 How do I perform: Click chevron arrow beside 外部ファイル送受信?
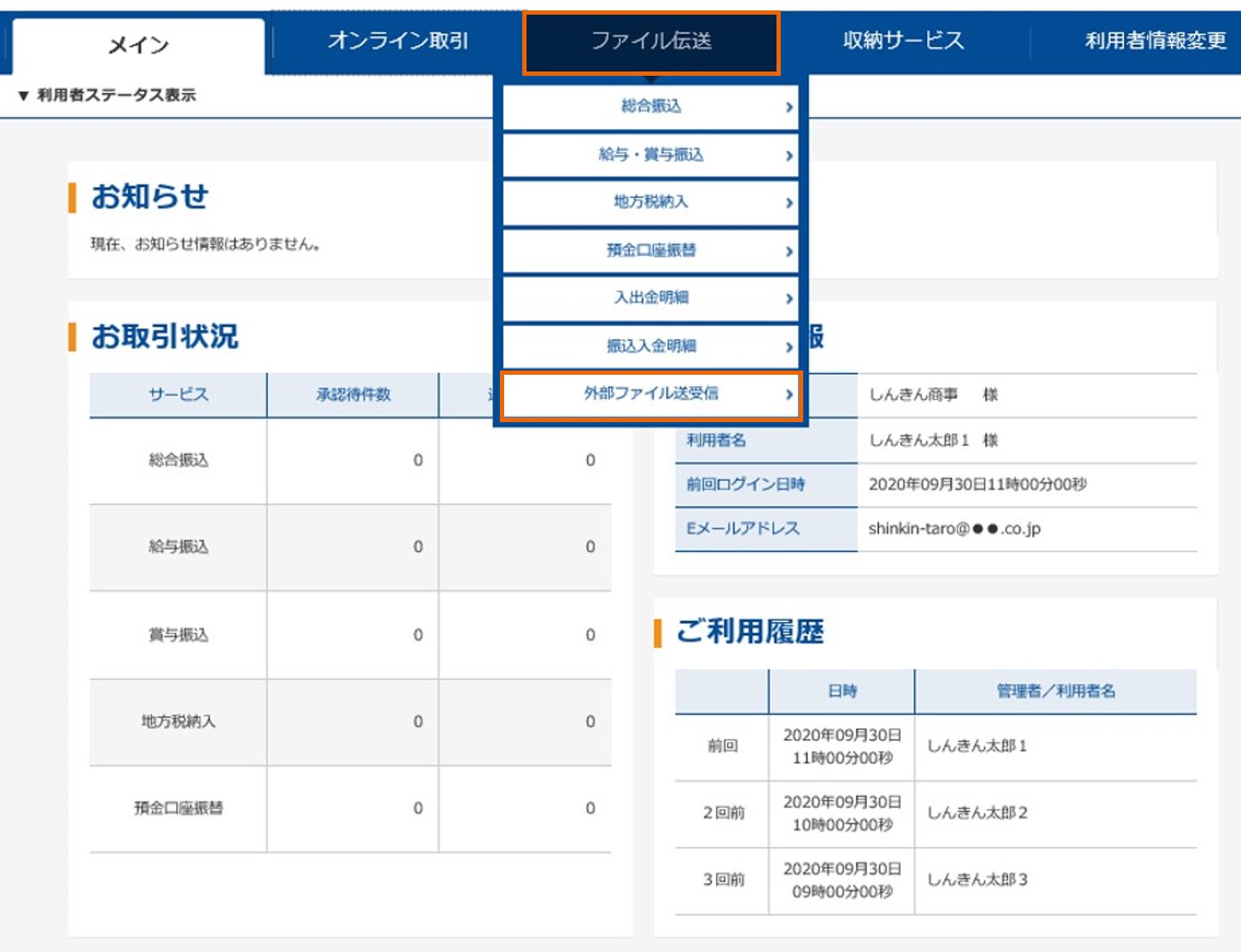tap(789, 394)
